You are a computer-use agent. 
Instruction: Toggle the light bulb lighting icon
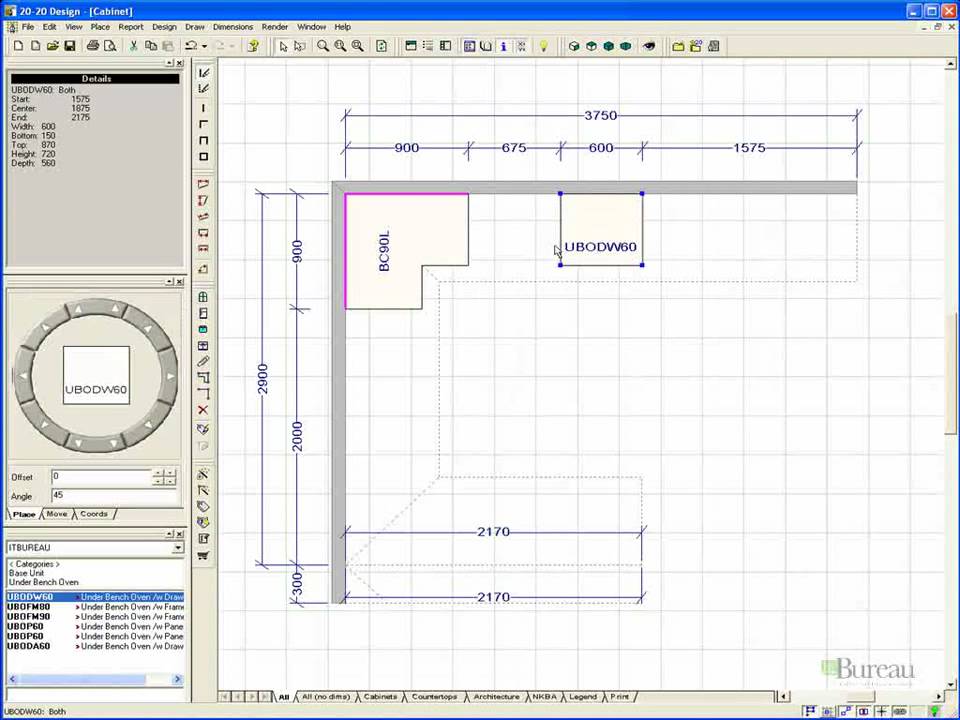point(543,46)
